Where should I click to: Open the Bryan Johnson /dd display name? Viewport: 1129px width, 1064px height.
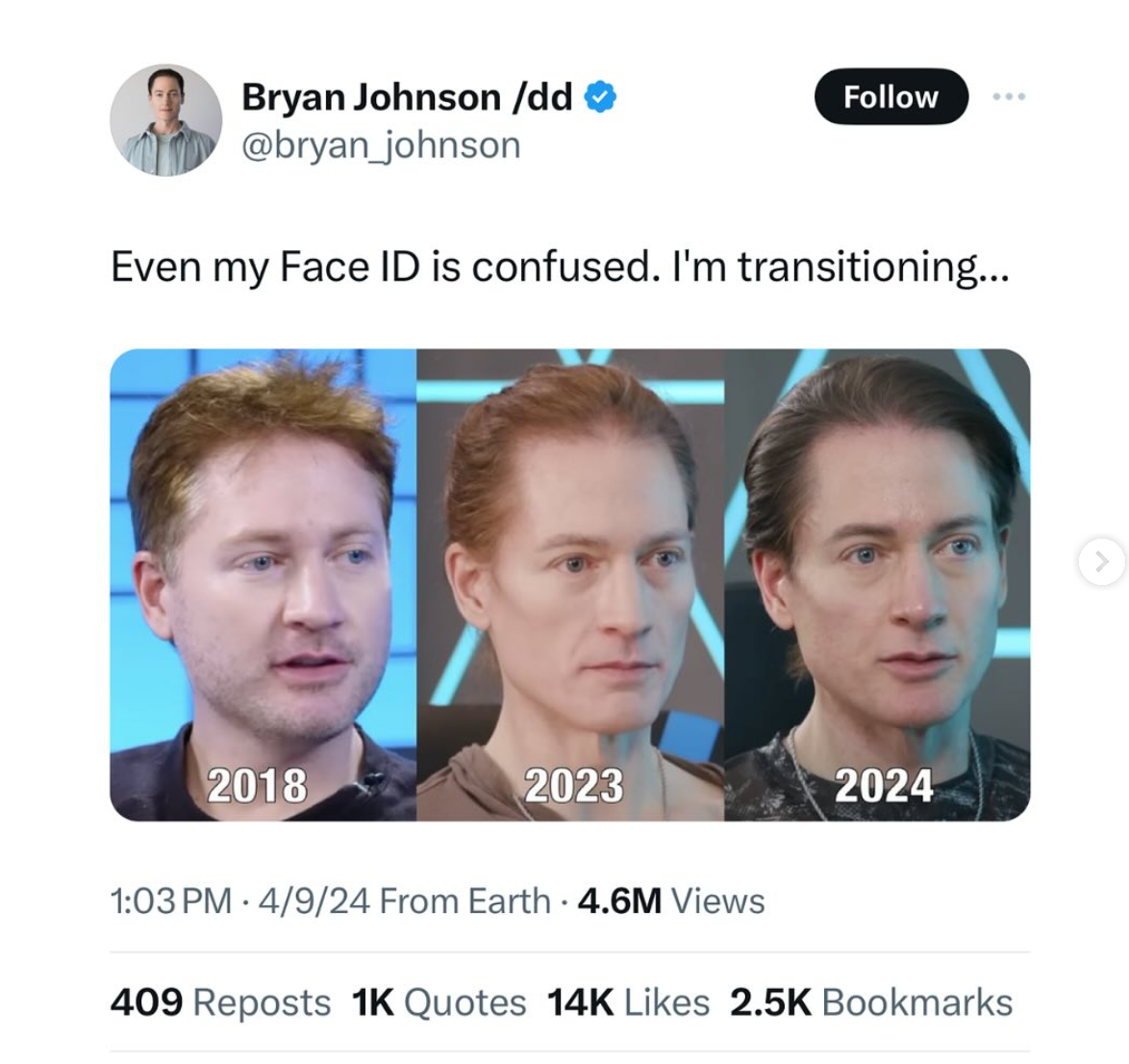[x=407, y=96]
